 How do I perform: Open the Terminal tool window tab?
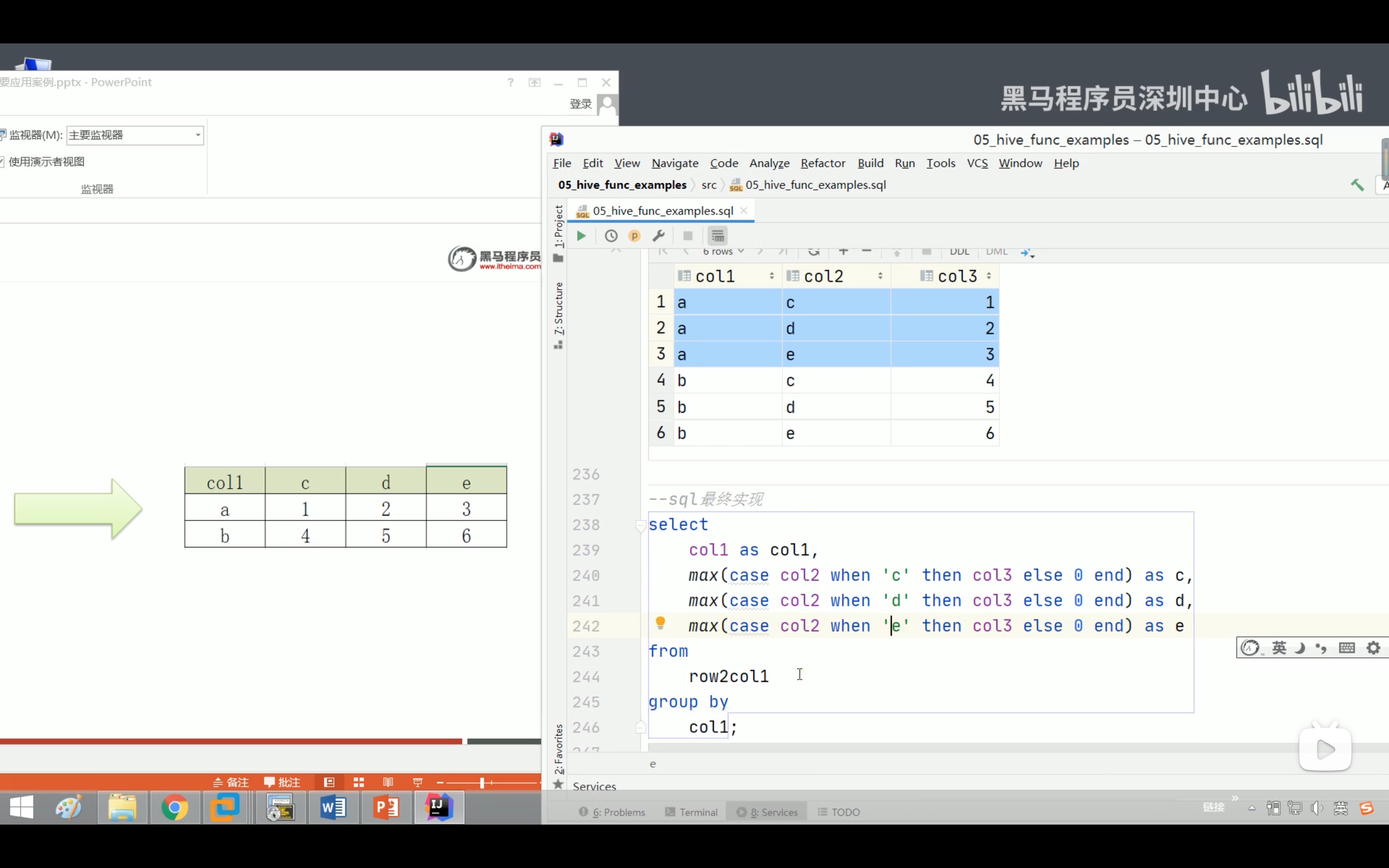click(691, 812)
